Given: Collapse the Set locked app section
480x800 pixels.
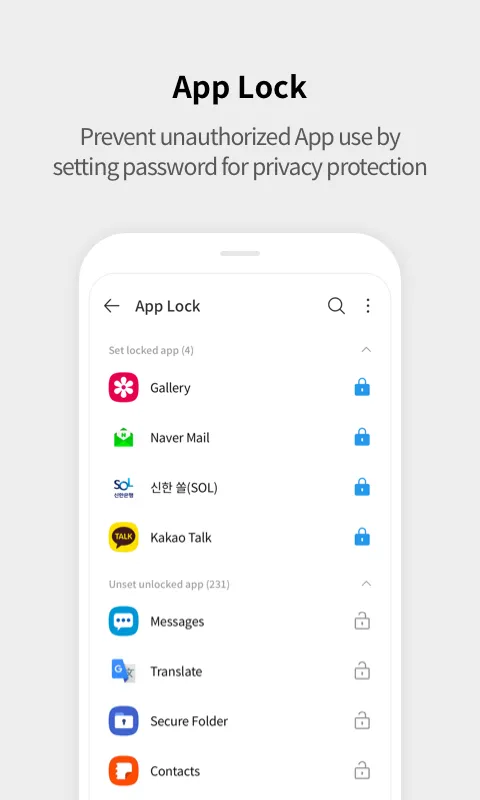Looking at the screenshot, I should (x=366, y=349).
